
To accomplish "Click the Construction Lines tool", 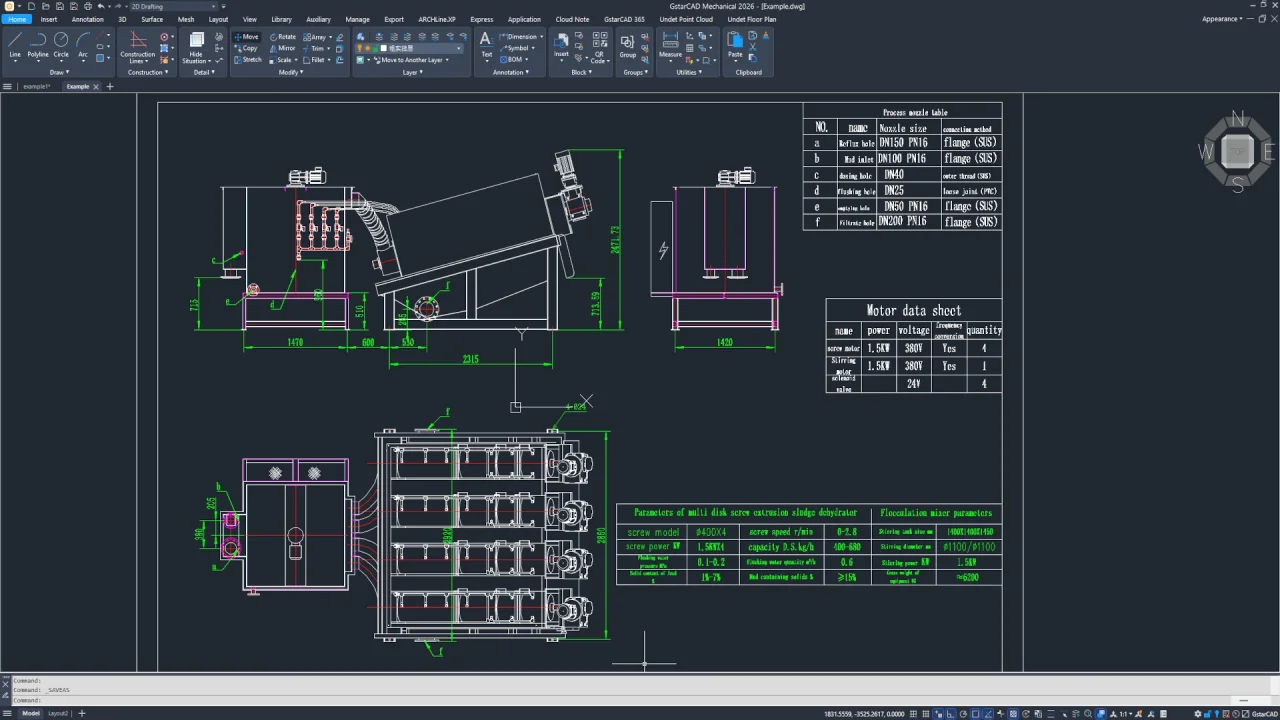I will (x=138, y=47).
